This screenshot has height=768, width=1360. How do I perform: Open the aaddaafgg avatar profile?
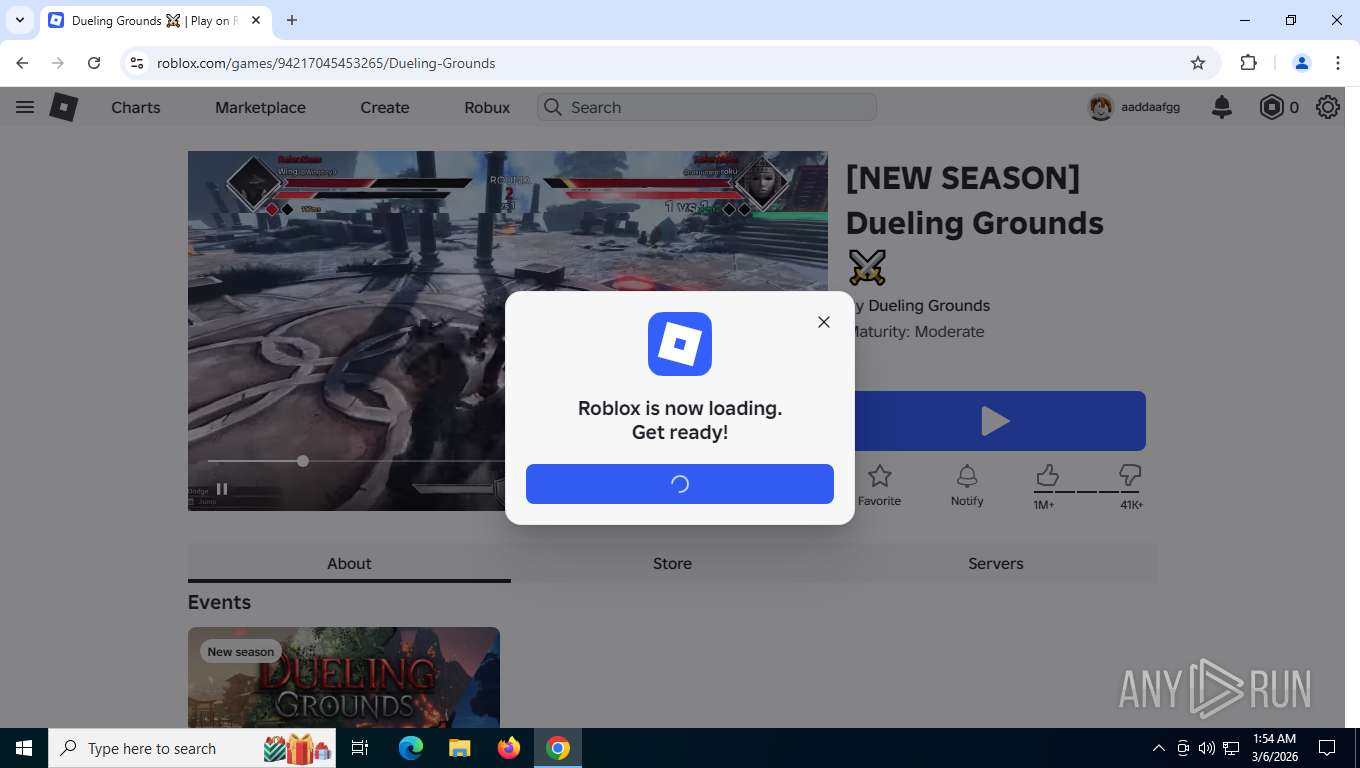(x=1101, y=107)
